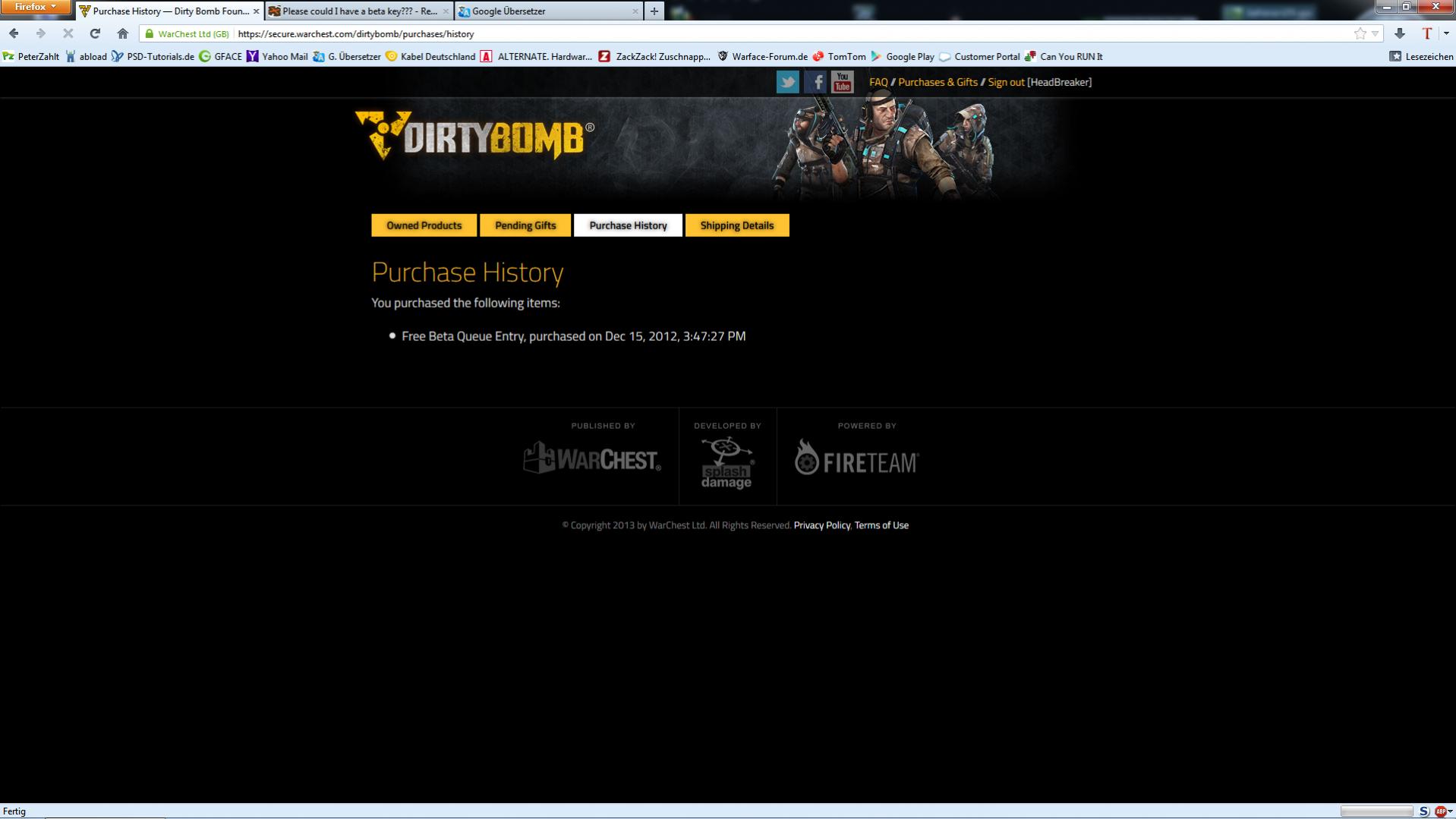Click the address bar URL field
The image size is (1456, 819).
click(759, 33)
